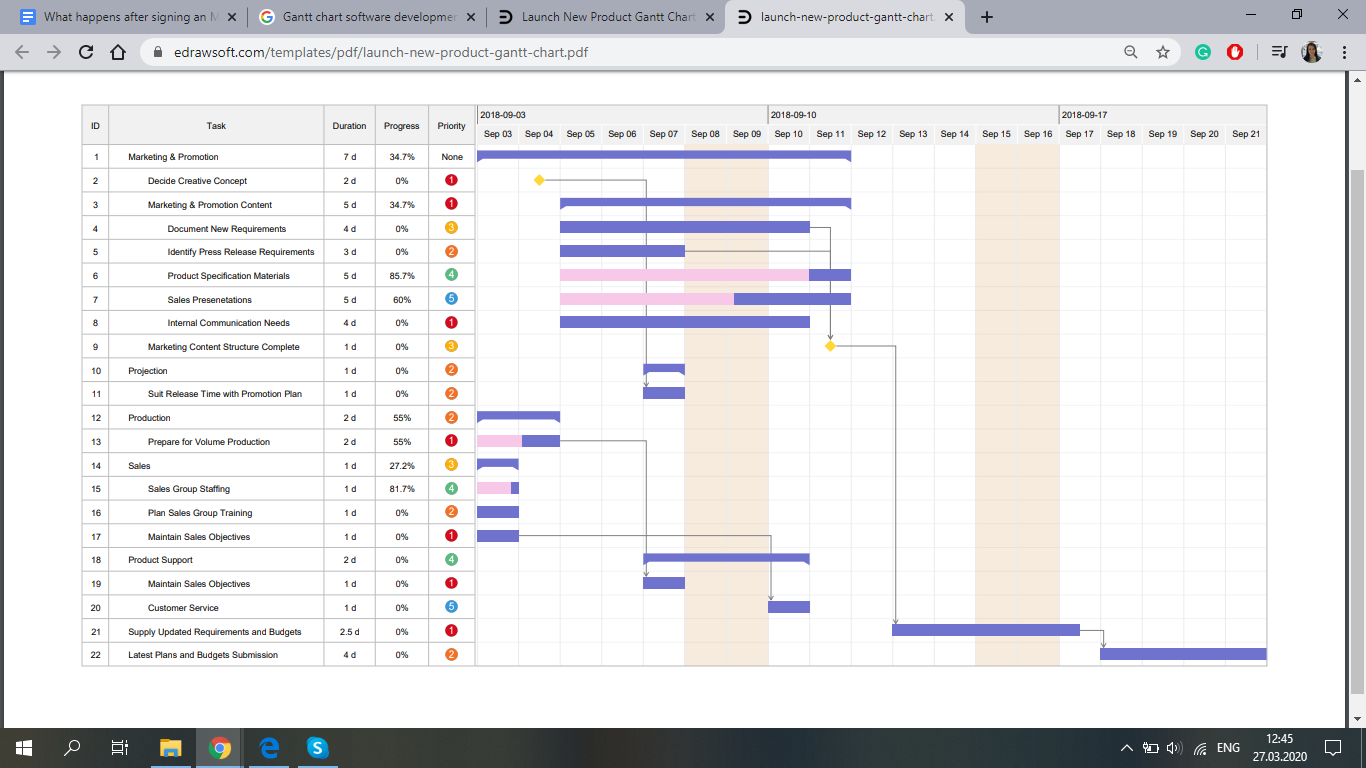
Task: Go to the browser home page
Action: point(118,53)
